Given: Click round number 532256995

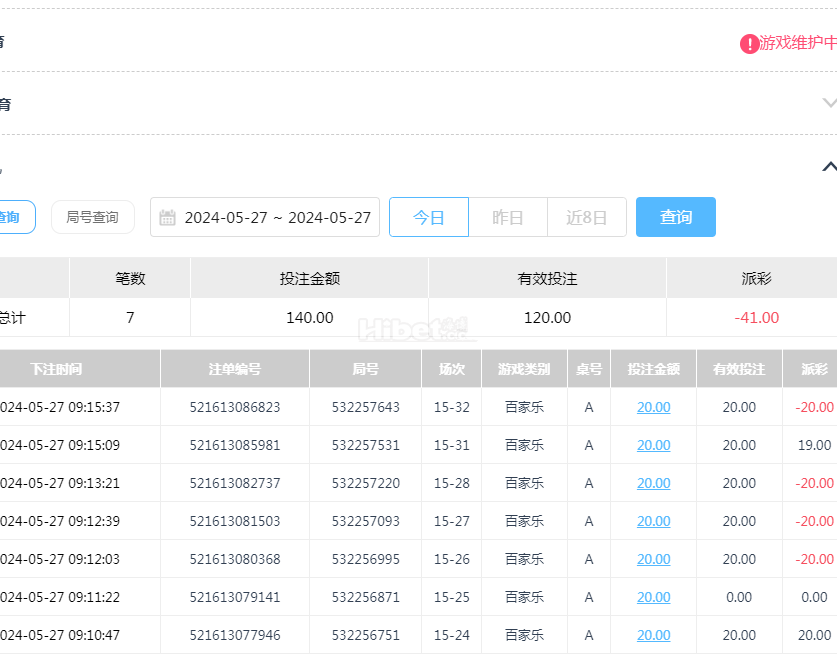Looking at the screenshot, I should [x=366, y=559].
